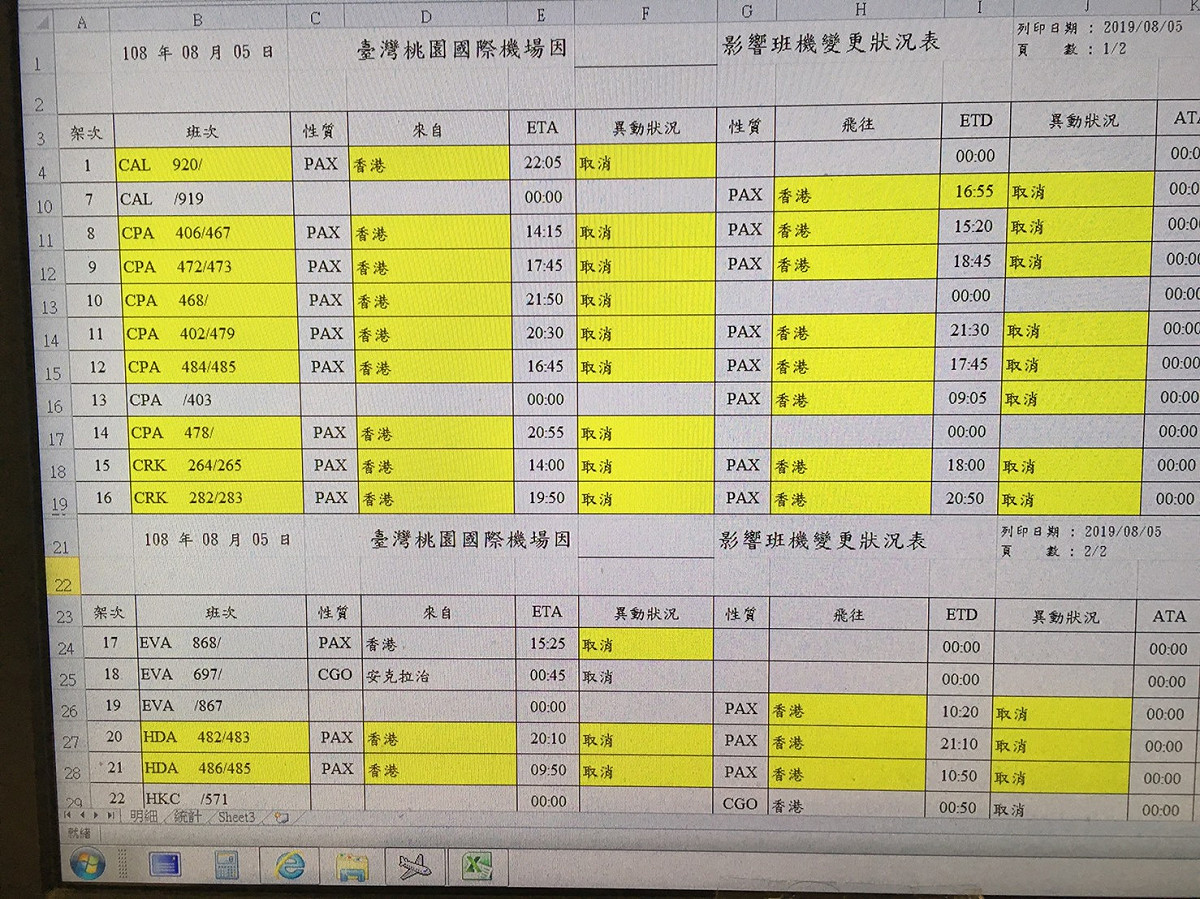Click the blue screen icon in taskbar
This screenshot has width=1200, height=899.
point(164,864)
